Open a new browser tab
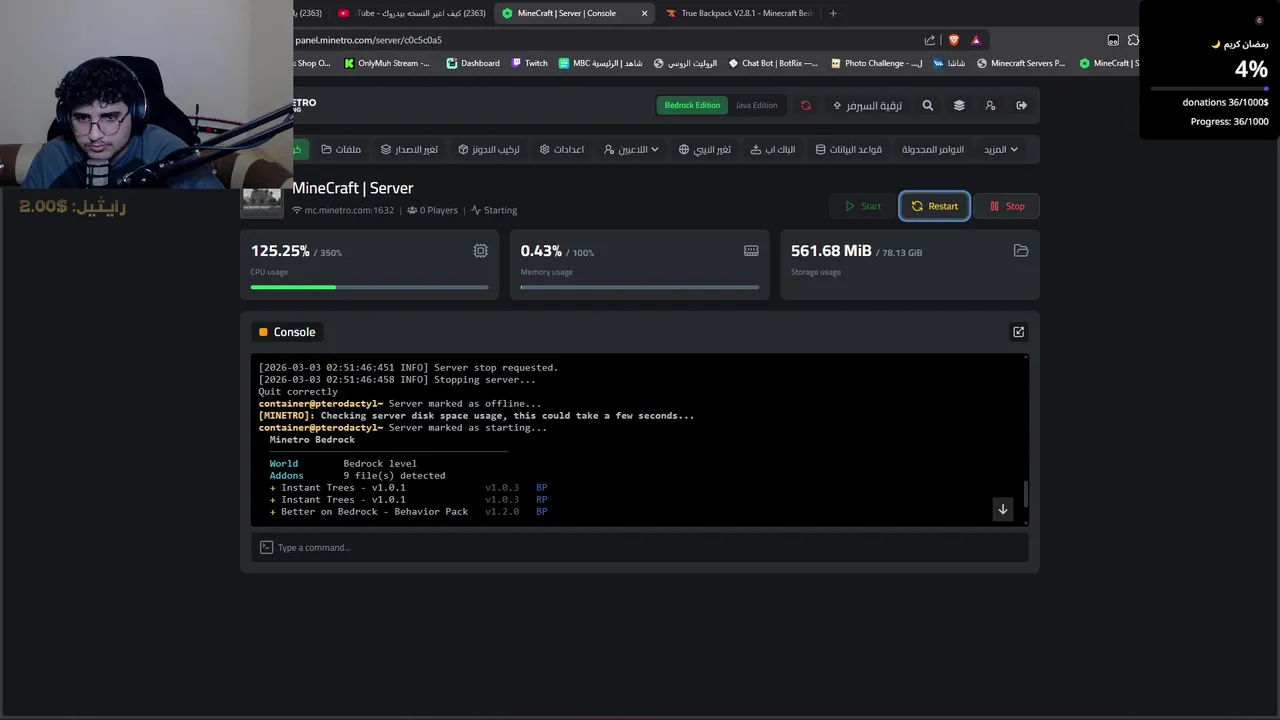1280x720 pixels. click(x=833, y=13)
